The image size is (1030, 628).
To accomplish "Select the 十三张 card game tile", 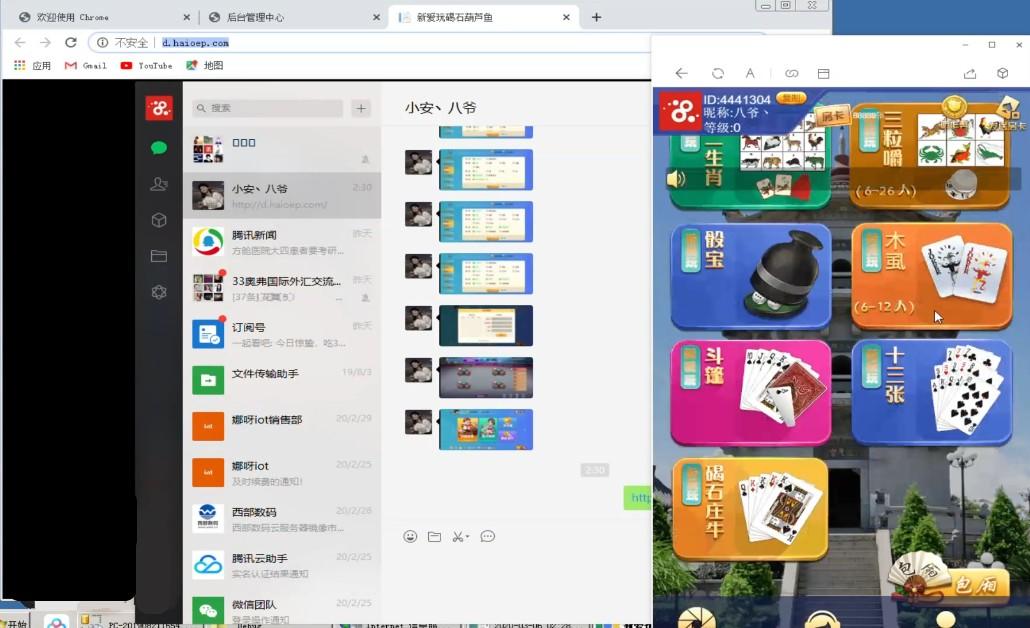I will (x=931, y=392).
